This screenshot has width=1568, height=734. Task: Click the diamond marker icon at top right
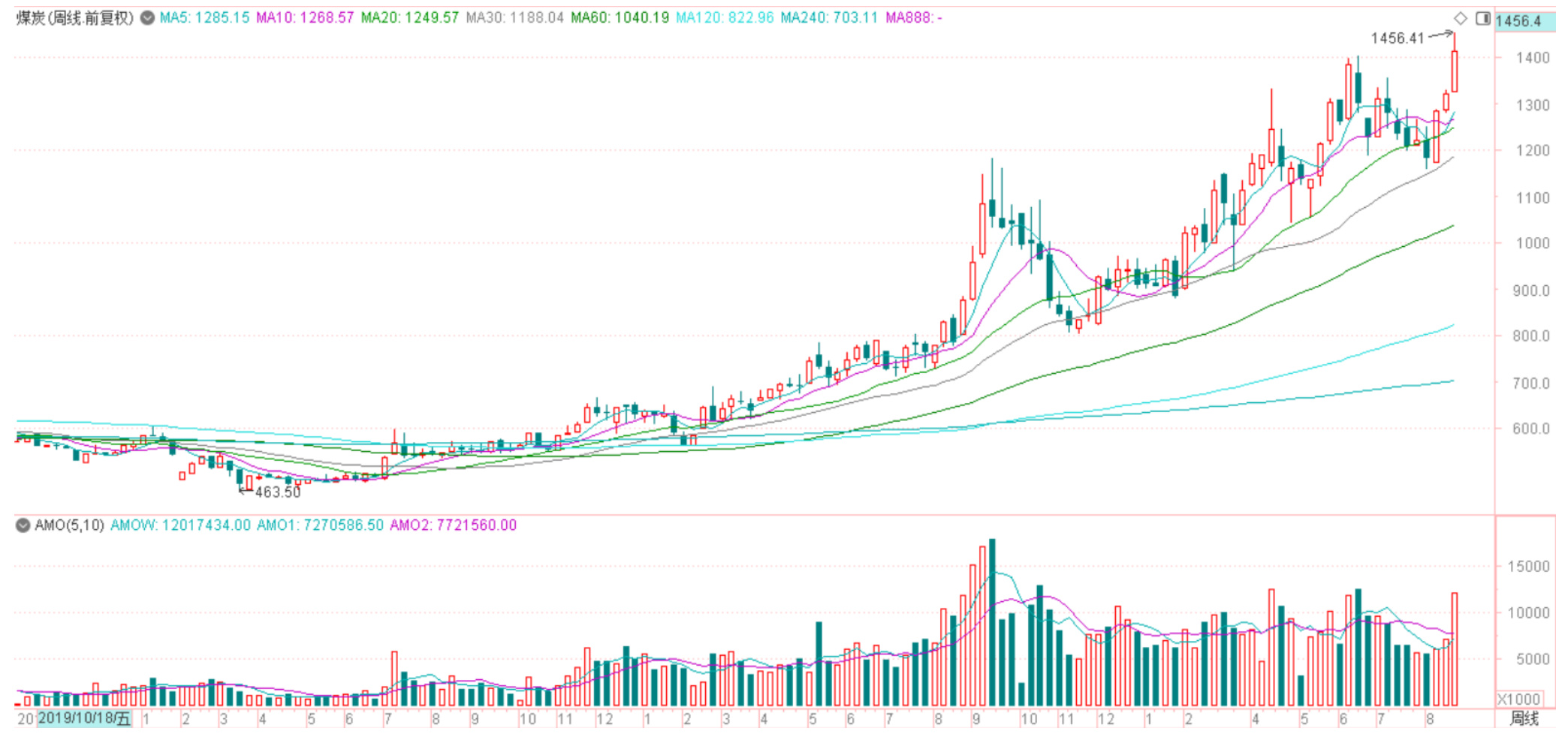[x=1460, y=19]
